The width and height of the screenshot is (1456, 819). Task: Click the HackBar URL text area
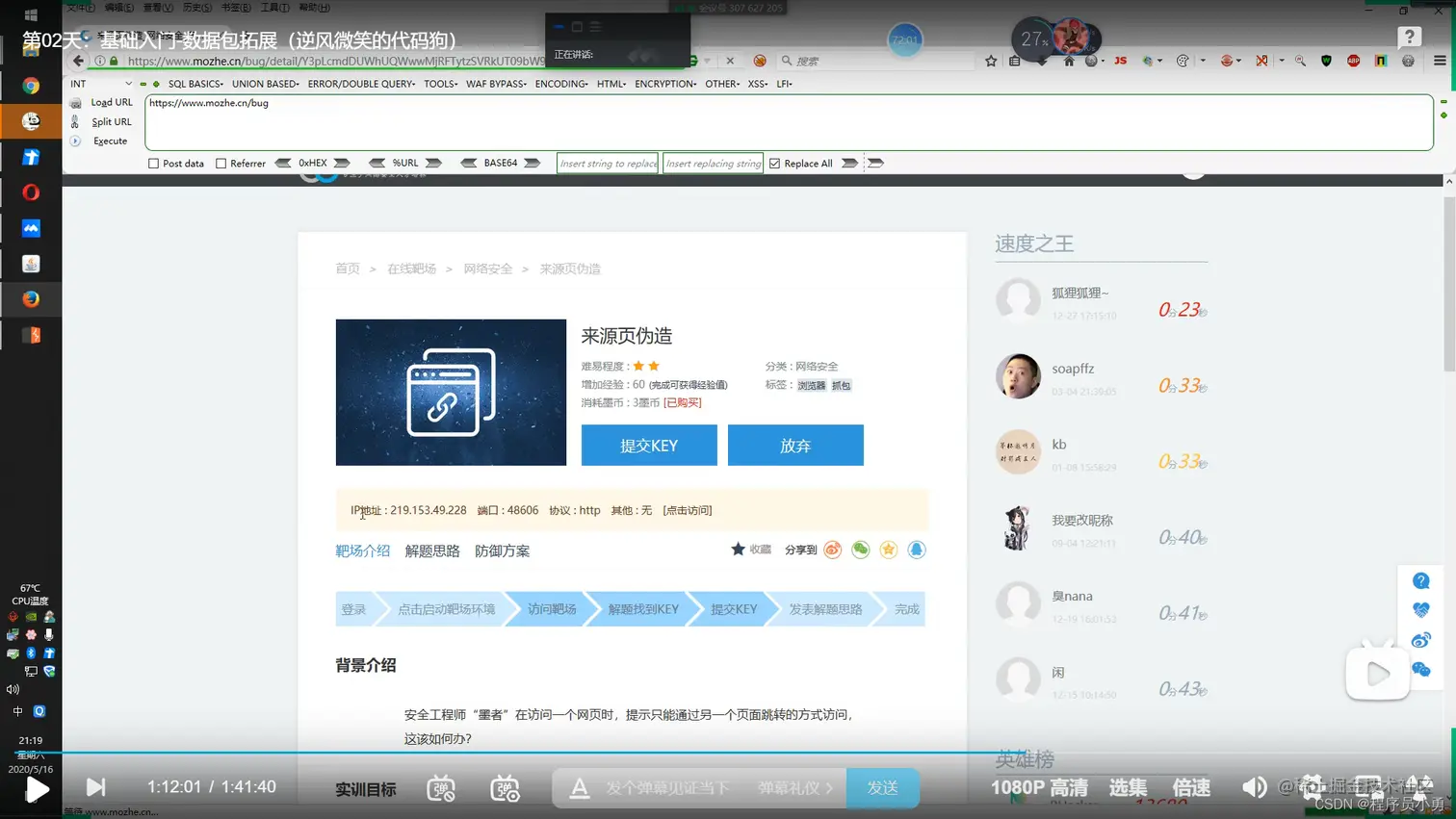click(789, 122)
